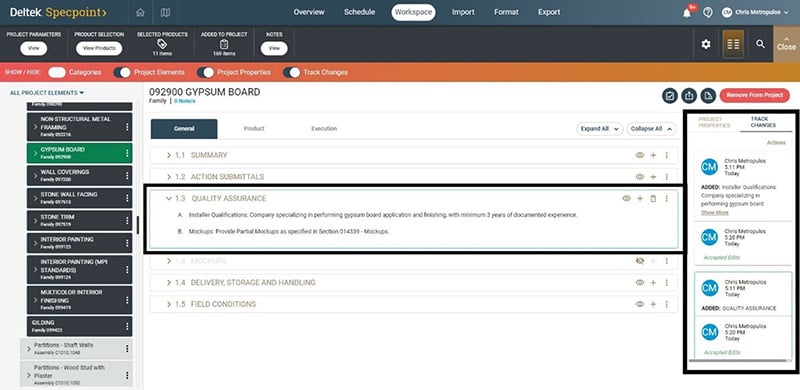Open the notifications bell
800x390 pixels.
[687, 13]
